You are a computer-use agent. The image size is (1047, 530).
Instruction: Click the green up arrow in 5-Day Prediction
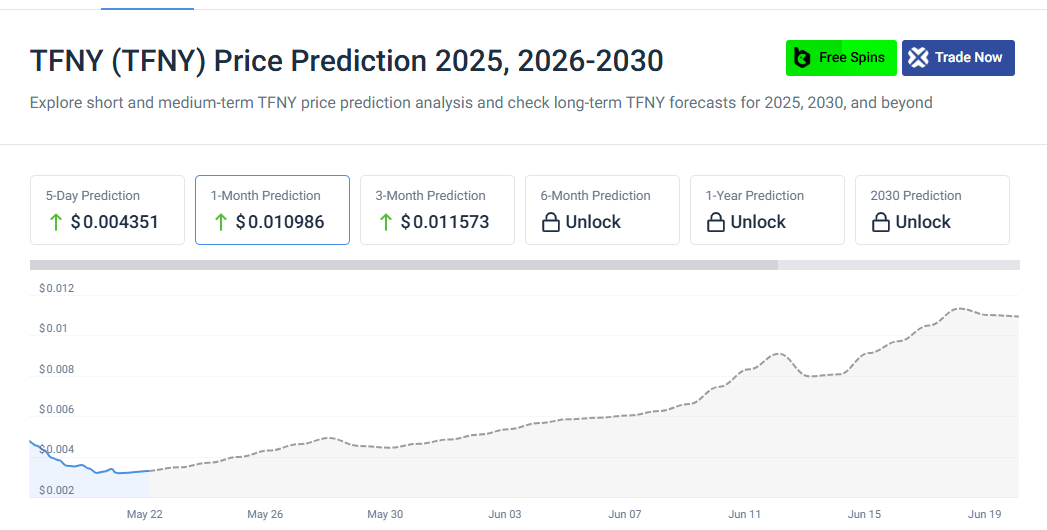click(x=55, y=222)
